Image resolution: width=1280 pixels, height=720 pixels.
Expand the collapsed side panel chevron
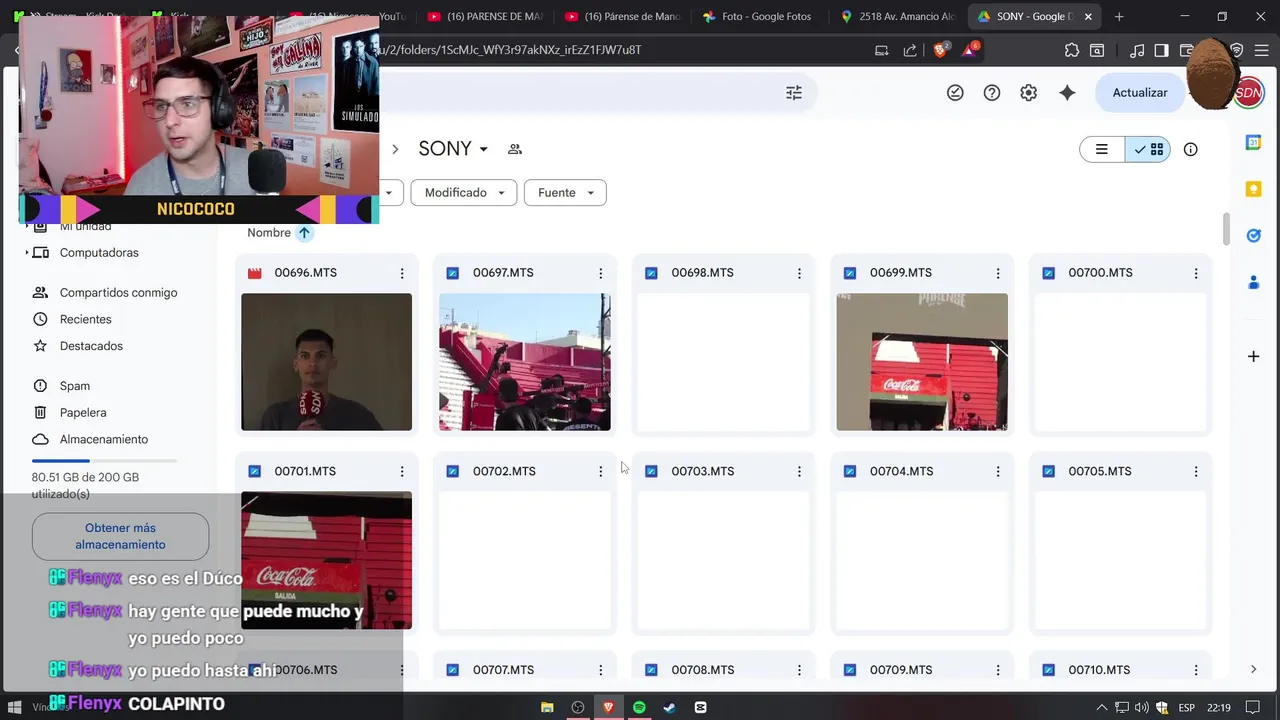click(1253, 669)
